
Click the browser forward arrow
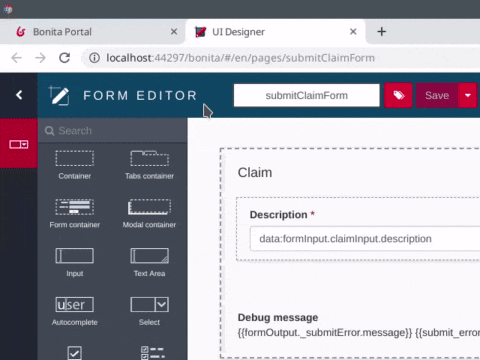[x=40, y=58]
